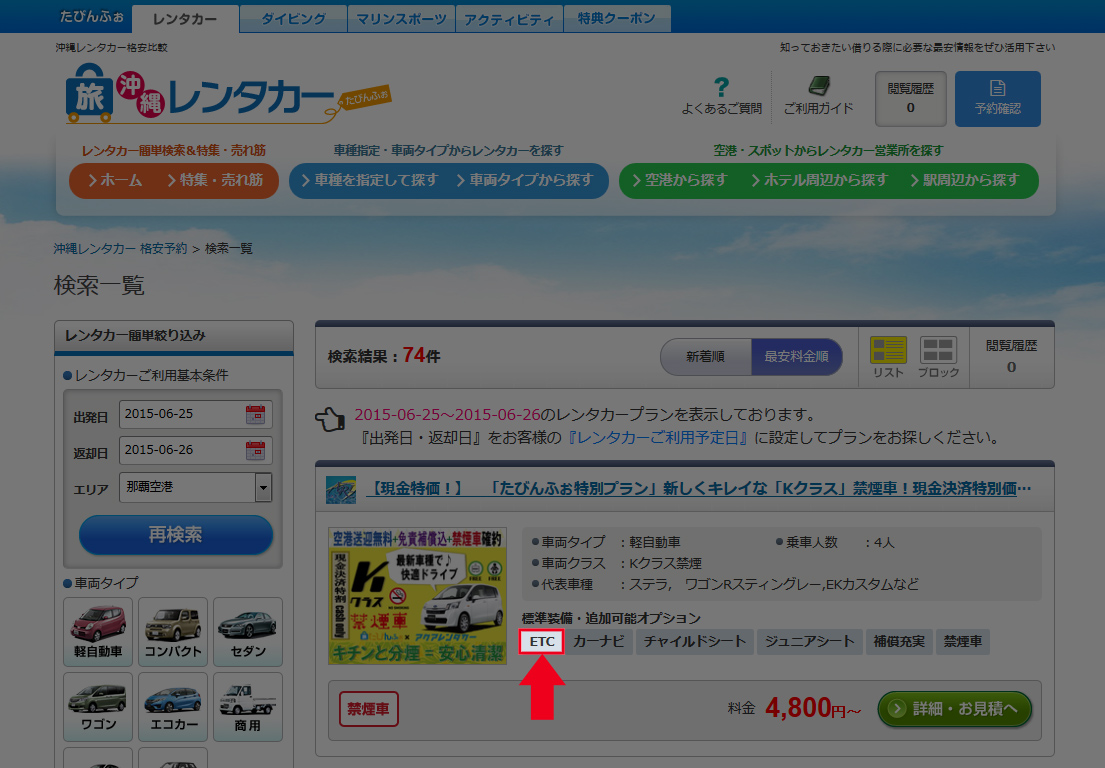The height and width of the screenshot is (768, 1105).
Task: Open 車種を指定して探す navigation item
Action: (x=369, y=180)
